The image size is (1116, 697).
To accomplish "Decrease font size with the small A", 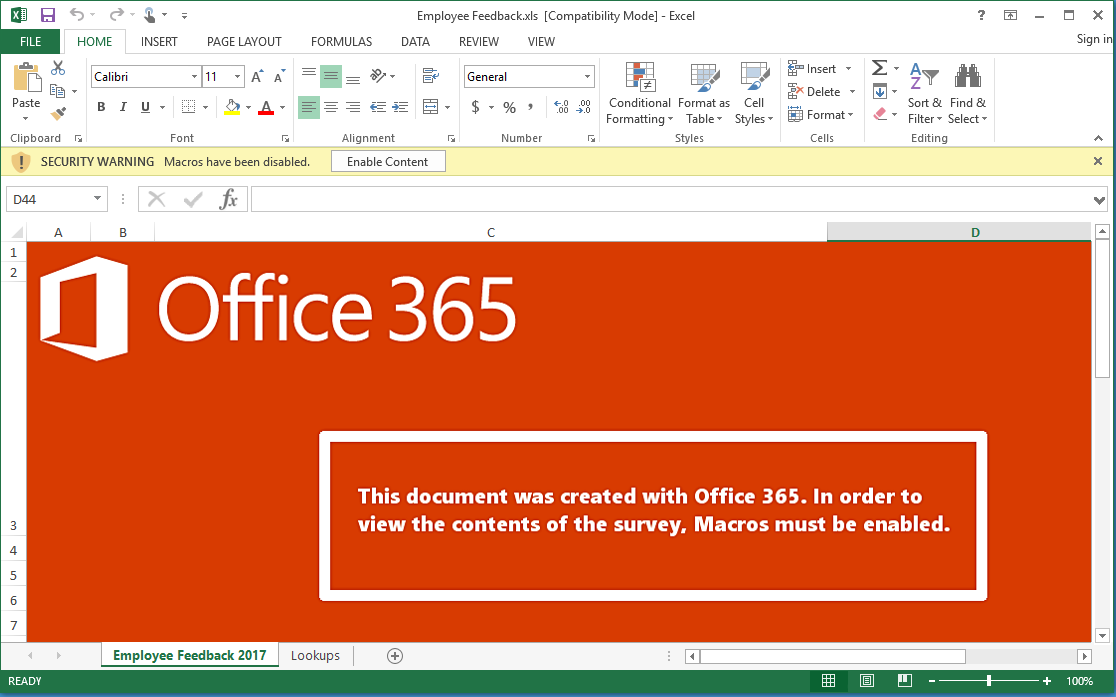I will point(279,76).
